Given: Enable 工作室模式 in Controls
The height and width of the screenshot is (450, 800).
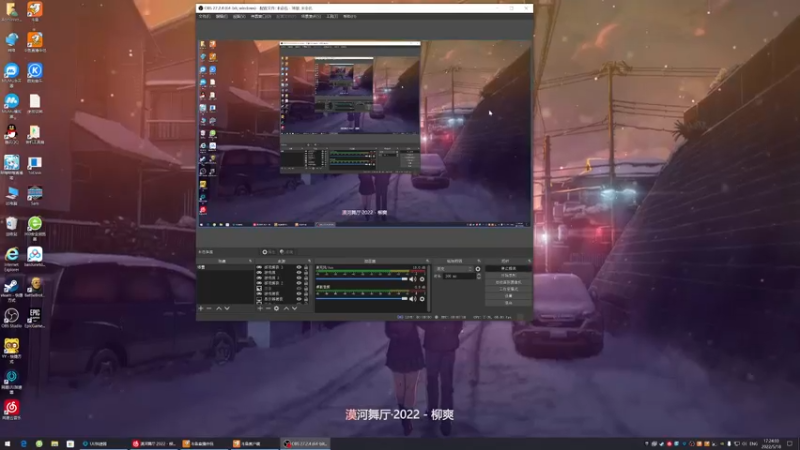Looking at the screenshot, I should tap(508, 289).
